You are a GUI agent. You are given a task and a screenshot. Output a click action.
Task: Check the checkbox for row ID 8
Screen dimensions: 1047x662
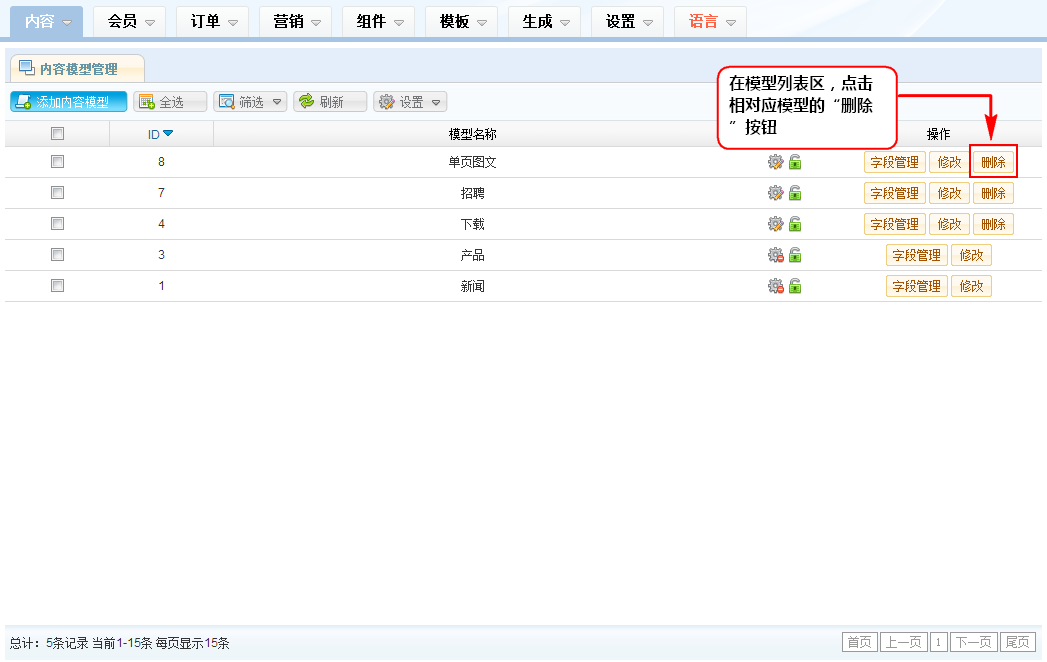tap(57, 162)
